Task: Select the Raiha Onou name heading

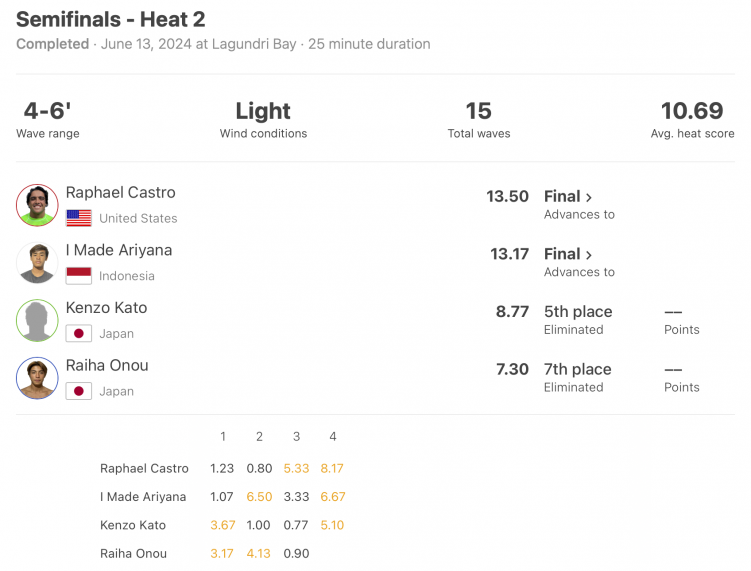Action: point(107,365)
